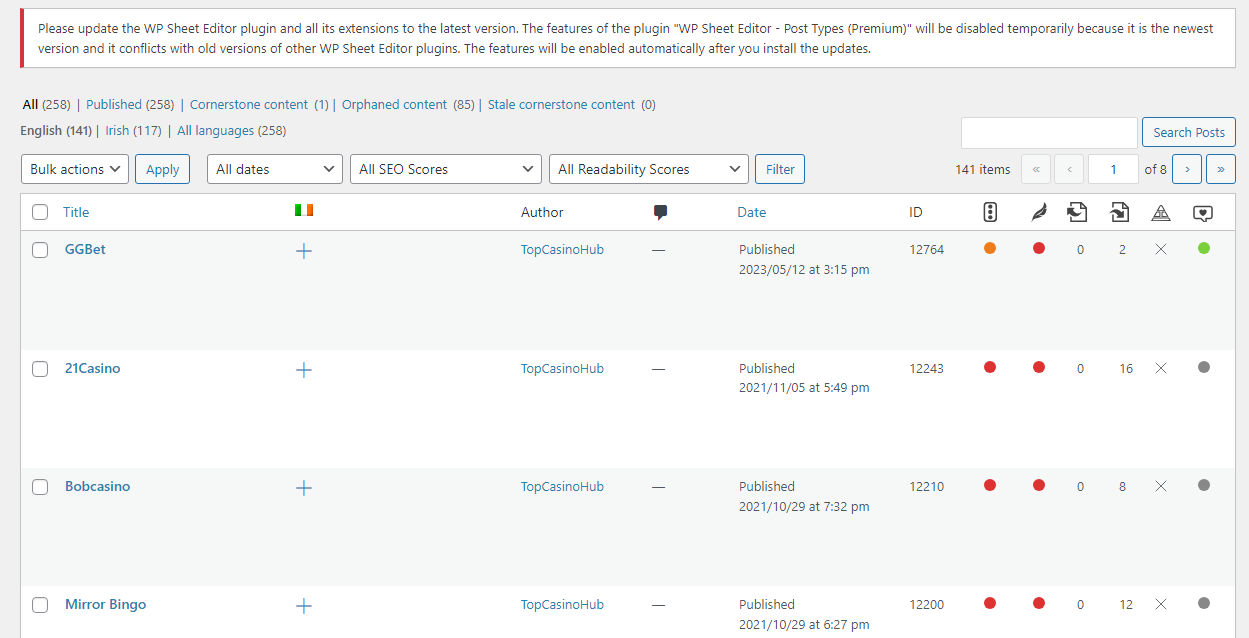Click GGBet green inclusive language dot

(1204, 248)
